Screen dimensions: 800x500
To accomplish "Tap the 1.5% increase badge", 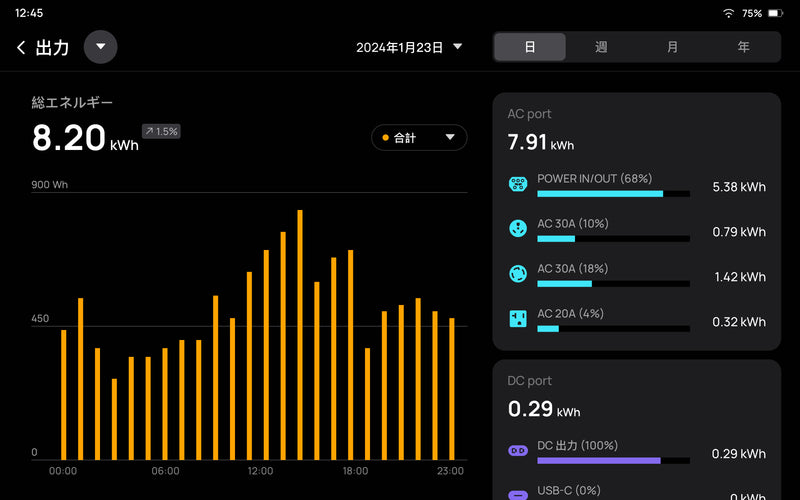I will (x=160, y=131).
